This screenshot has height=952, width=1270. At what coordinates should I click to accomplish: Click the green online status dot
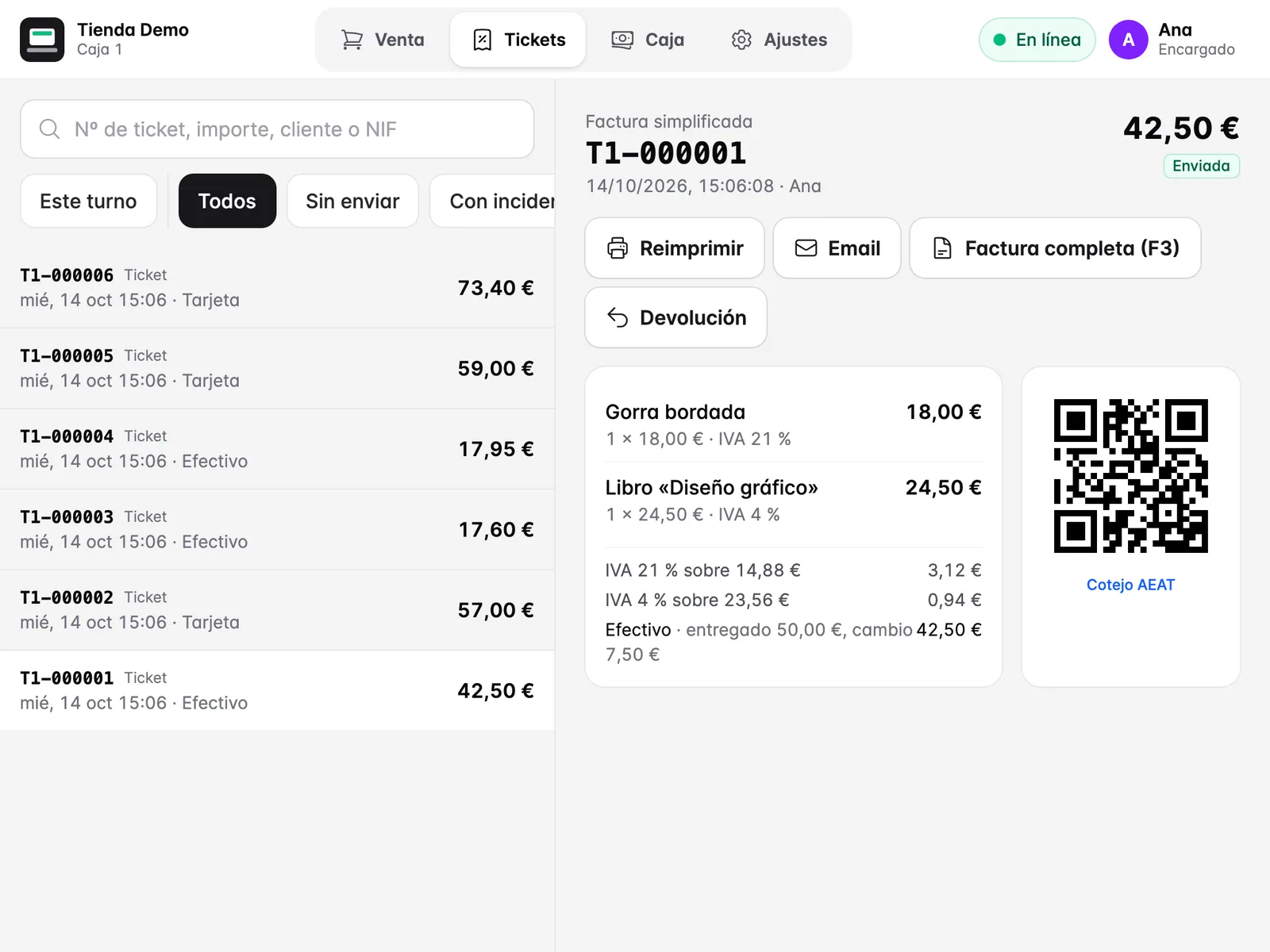pyautogui.click(x=1000, y=40)
